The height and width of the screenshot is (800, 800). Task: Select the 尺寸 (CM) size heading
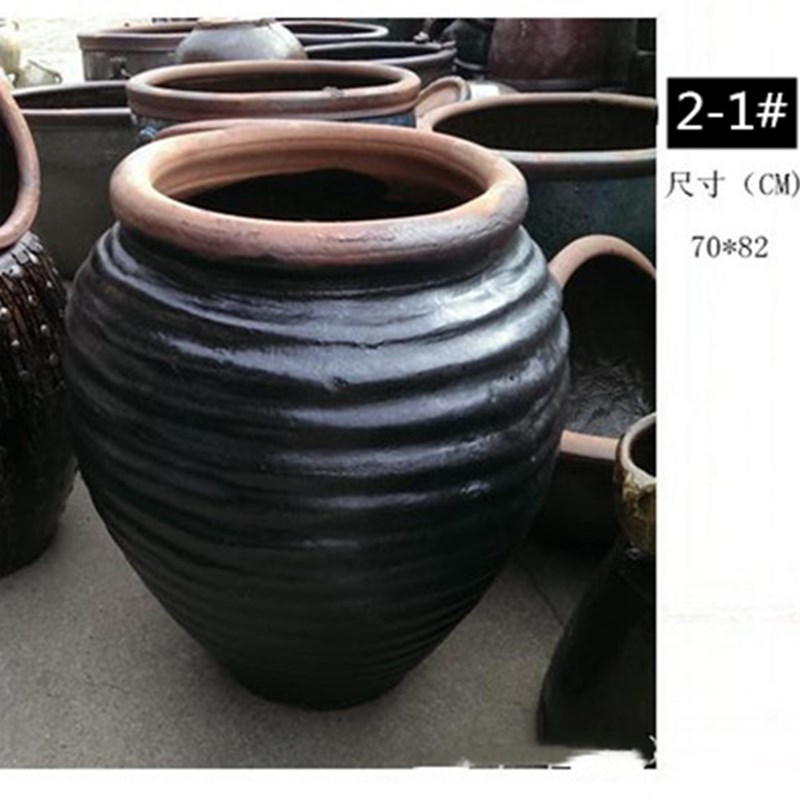(732, 185)
